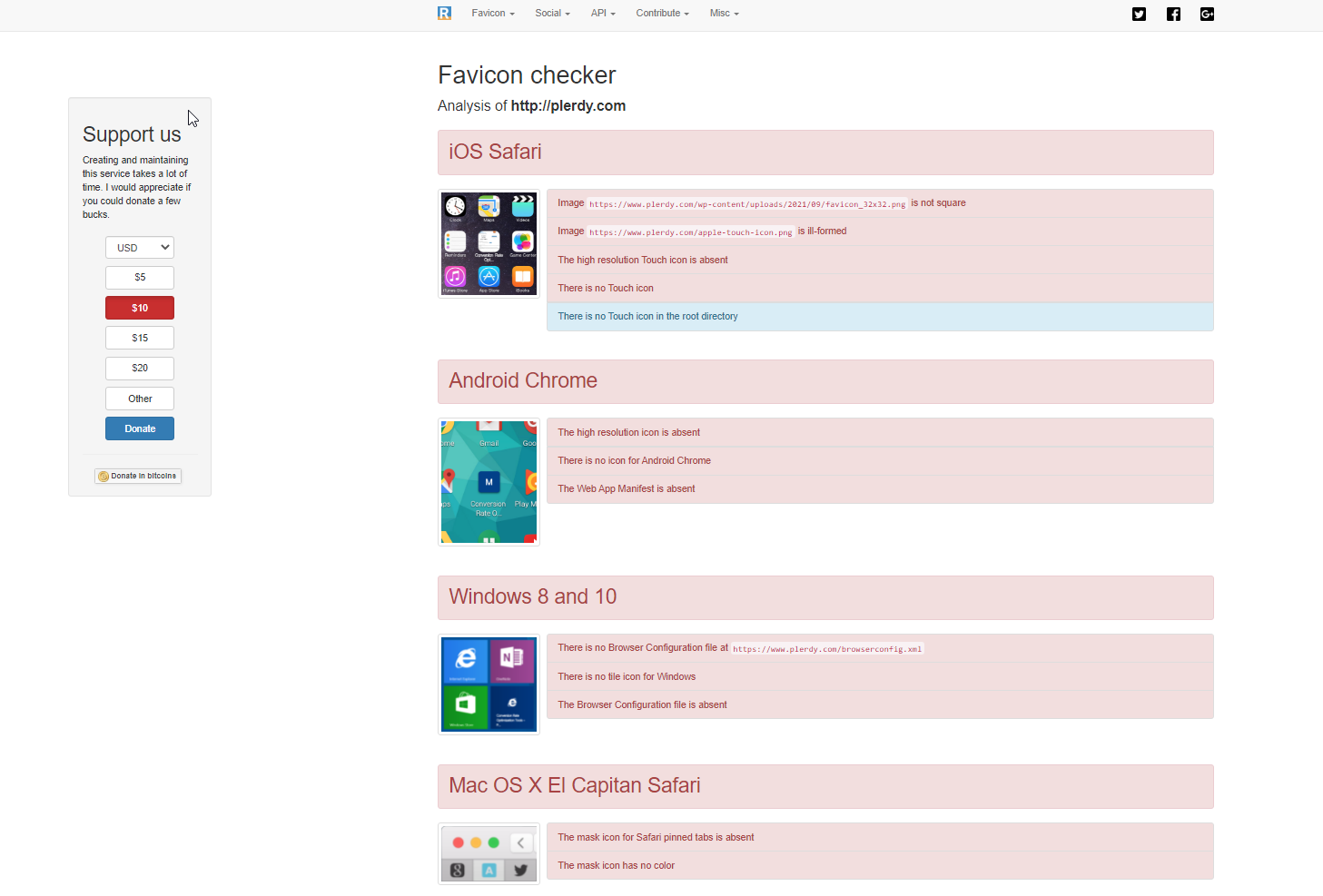Open the API menu

coord(602,13)
